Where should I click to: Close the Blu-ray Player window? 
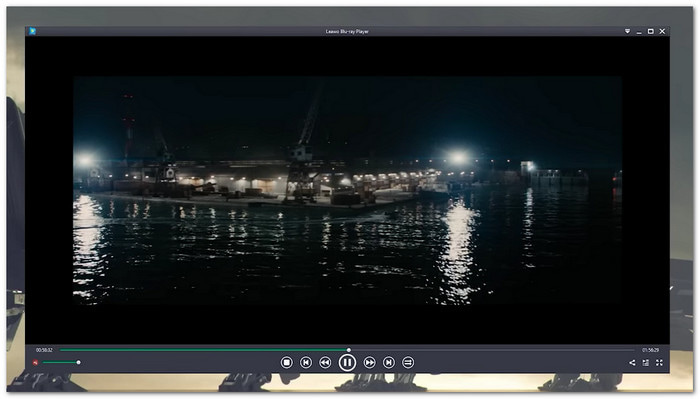coord(662,31)
